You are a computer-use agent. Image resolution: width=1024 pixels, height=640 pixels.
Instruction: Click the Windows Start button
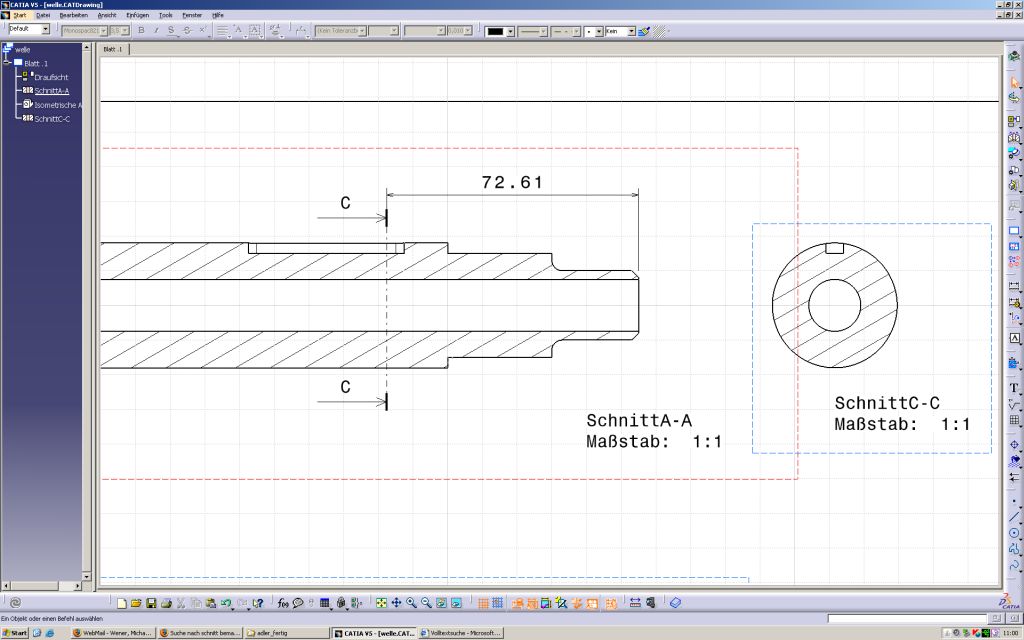(x=14, y=632)
